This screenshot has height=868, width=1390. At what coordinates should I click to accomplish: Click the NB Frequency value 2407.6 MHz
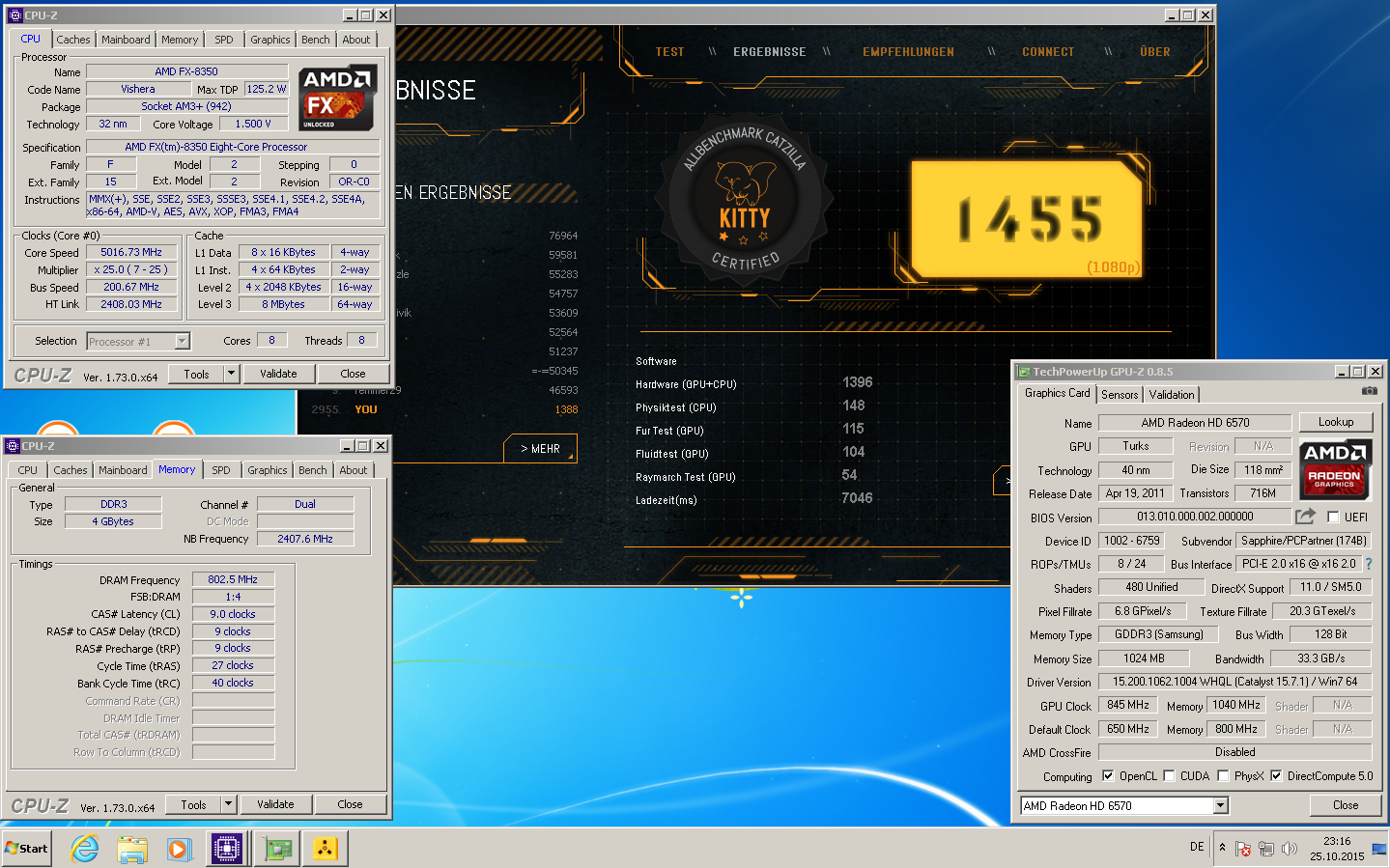305,539
